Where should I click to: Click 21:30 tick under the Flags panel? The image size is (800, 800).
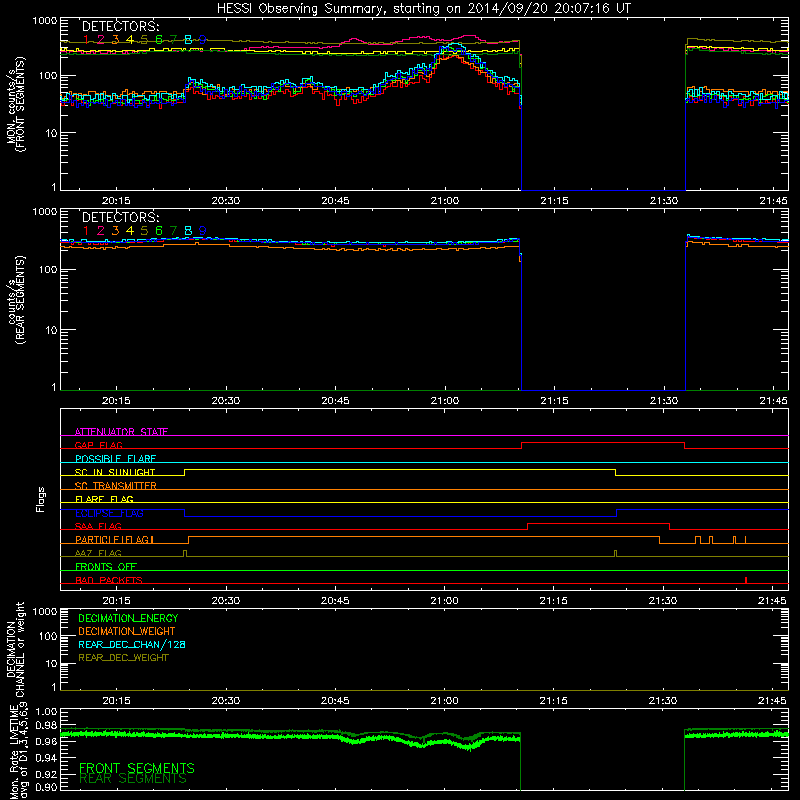pos(663,601)
